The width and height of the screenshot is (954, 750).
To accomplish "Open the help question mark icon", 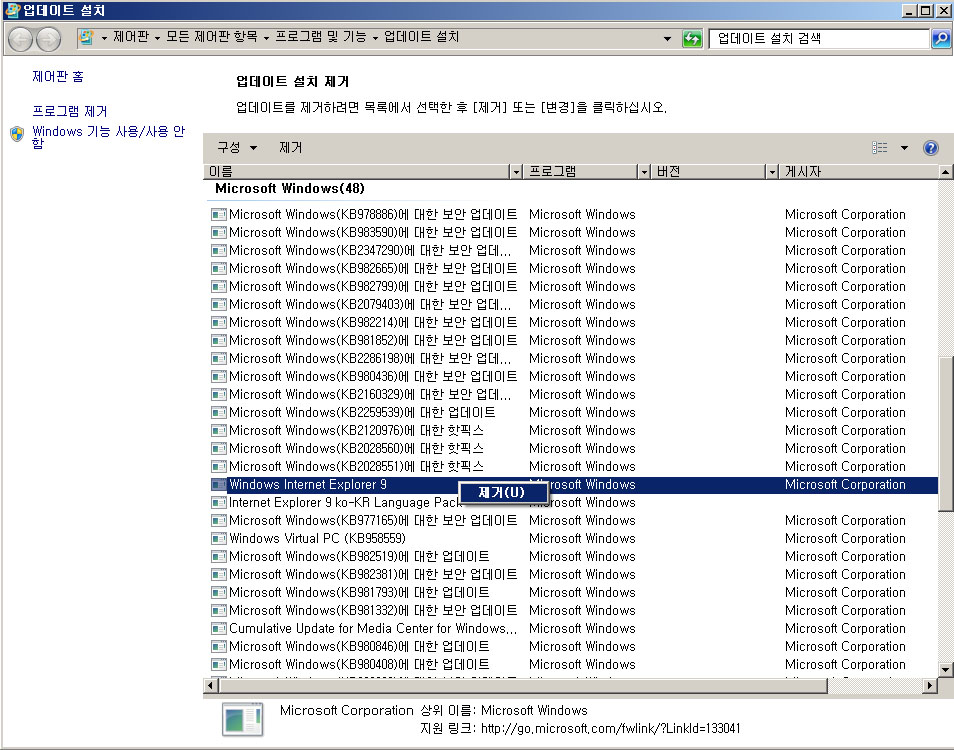I will pos(931,148).
